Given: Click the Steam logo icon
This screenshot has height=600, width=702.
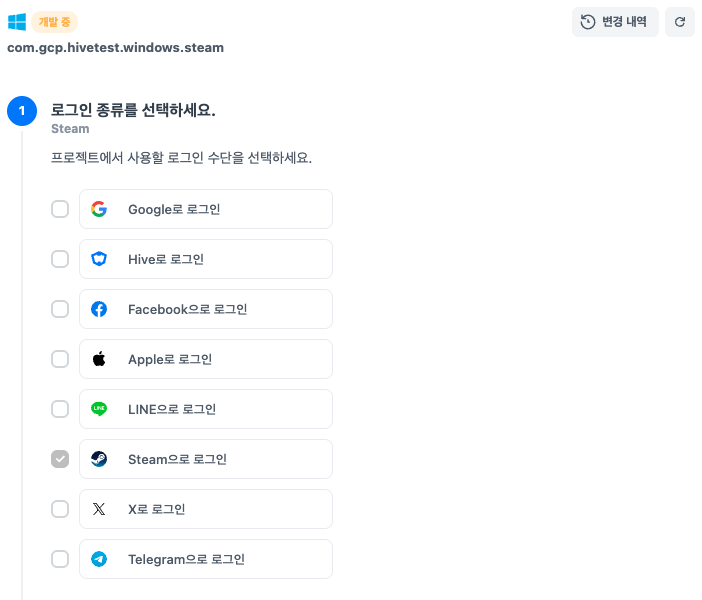Looking at the screenshot, I should click(99, 459).
